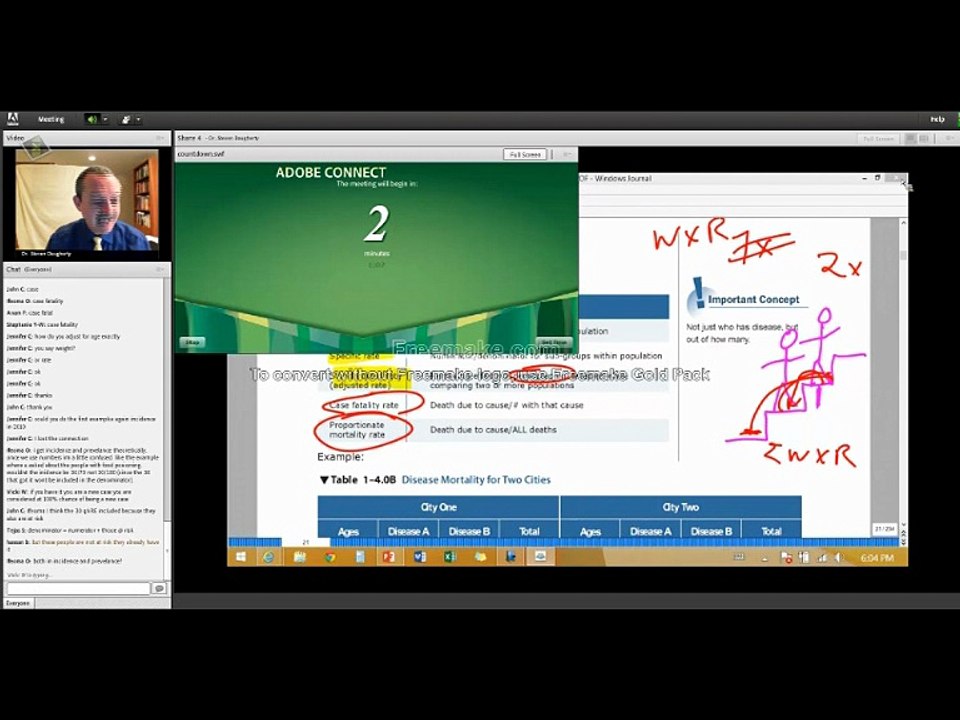This screenshot has height=720, width=960.
Task: Open Sticky Notes icon in shared taskbar
Action: [x=480, y=557]
